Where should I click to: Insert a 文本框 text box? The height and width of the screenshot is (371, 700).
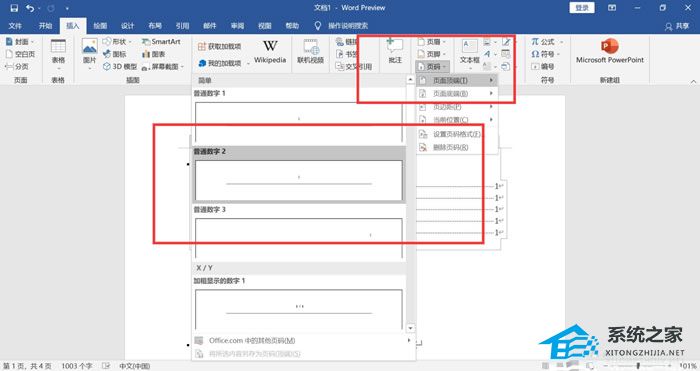pos(469,51)
